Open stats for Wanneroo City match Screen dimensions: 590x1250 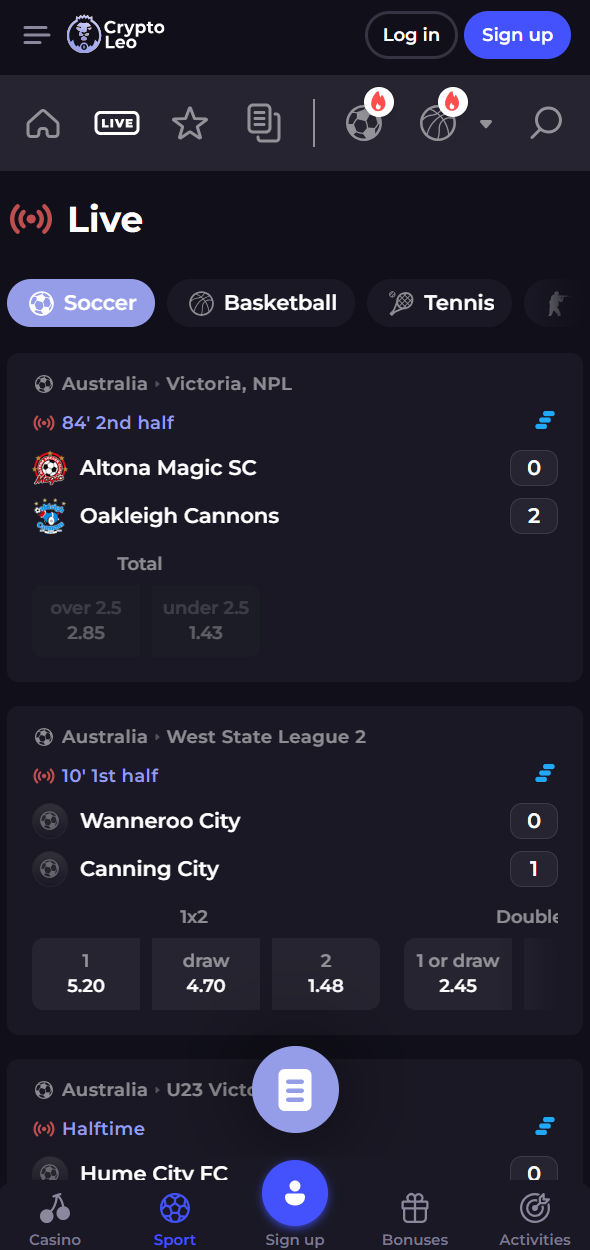coord(545,774)
